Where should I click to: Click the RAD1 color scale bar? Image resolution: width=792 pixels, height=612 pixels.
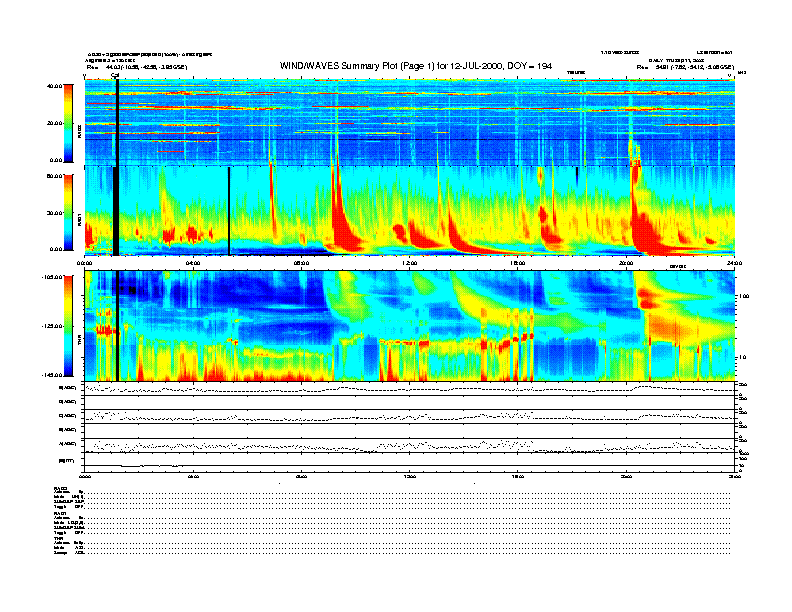point(68,212)
